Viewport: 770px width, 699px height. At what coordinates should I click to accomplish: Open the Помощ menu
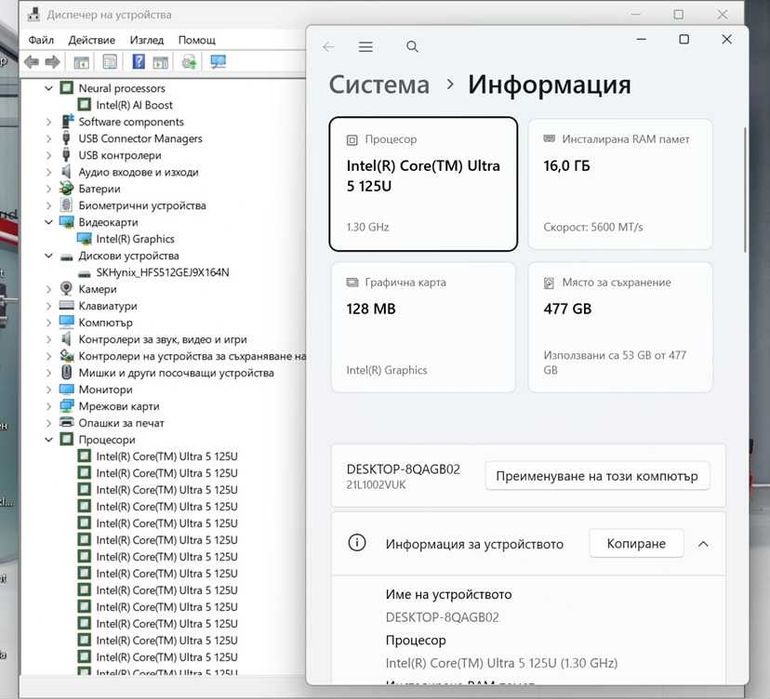197,40
